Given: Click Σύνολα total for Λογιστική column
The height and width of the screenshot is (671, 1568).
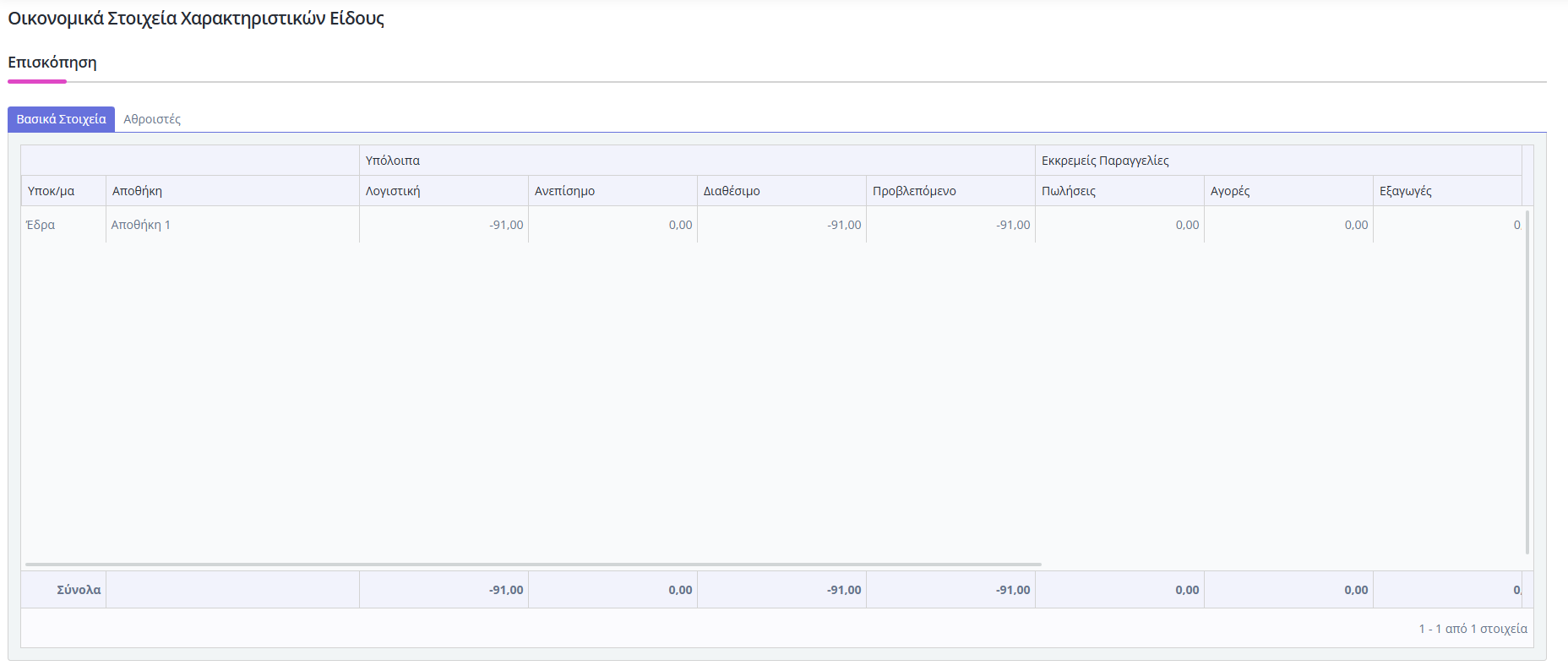Looking at the screenshot, I should coord(444,590).
